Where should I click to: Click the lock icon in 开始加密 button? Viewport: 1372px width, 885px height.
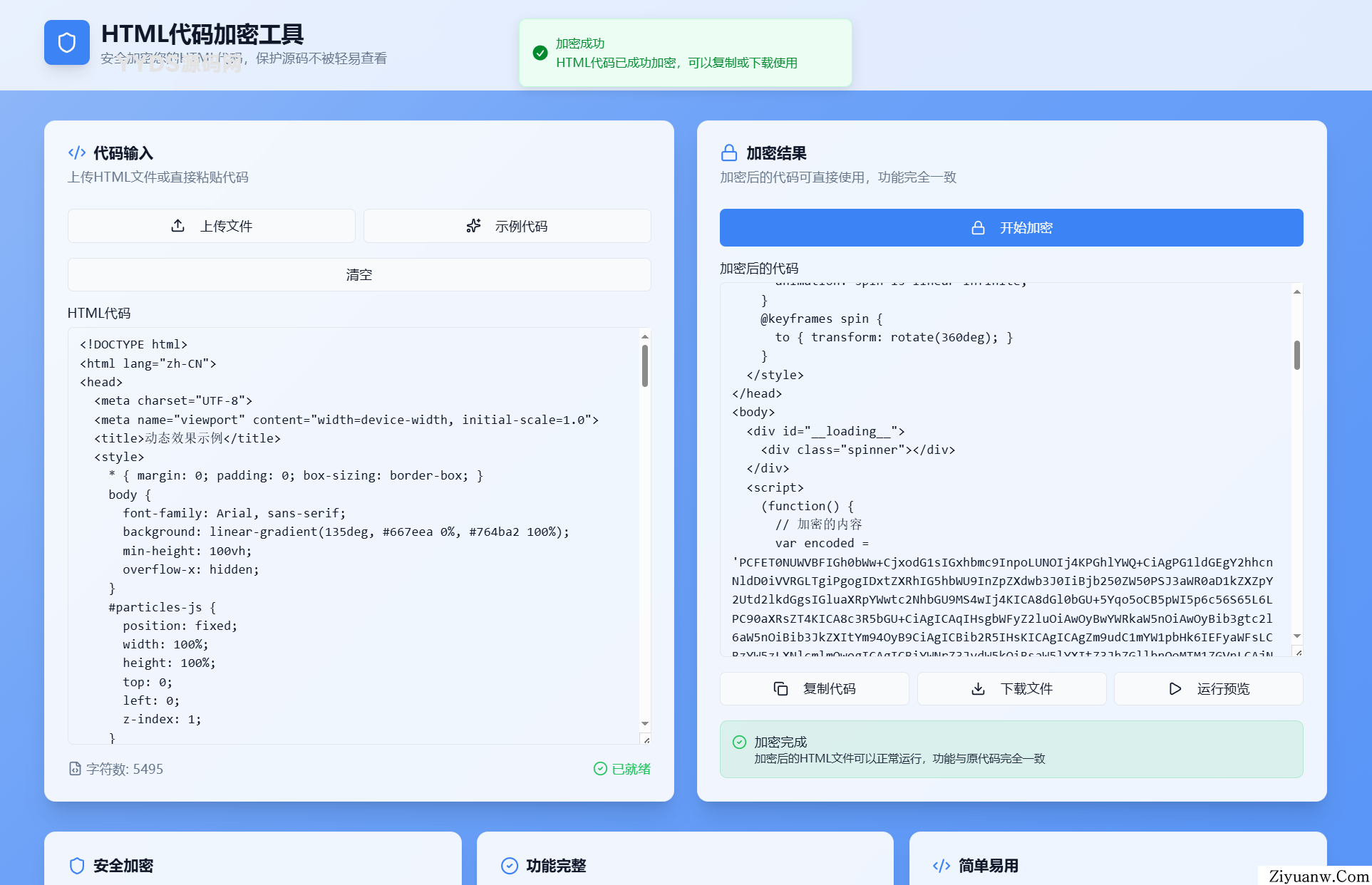tap(979, 227)
